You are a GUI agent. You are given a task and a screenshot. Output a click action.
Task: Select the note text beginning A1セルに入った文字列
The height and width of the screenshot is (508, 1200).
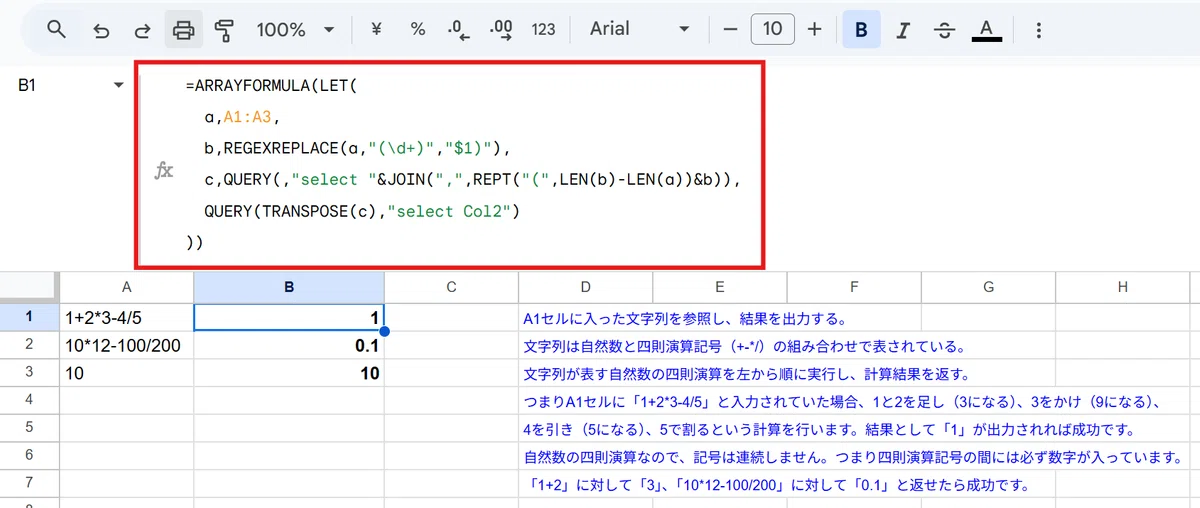pyautogui.click(x=686, y=320)
